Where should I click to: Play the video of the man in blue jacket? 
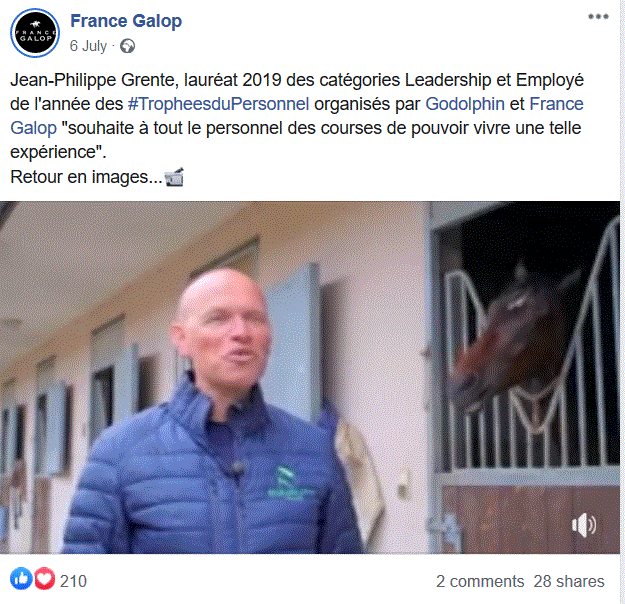point(310,377)
